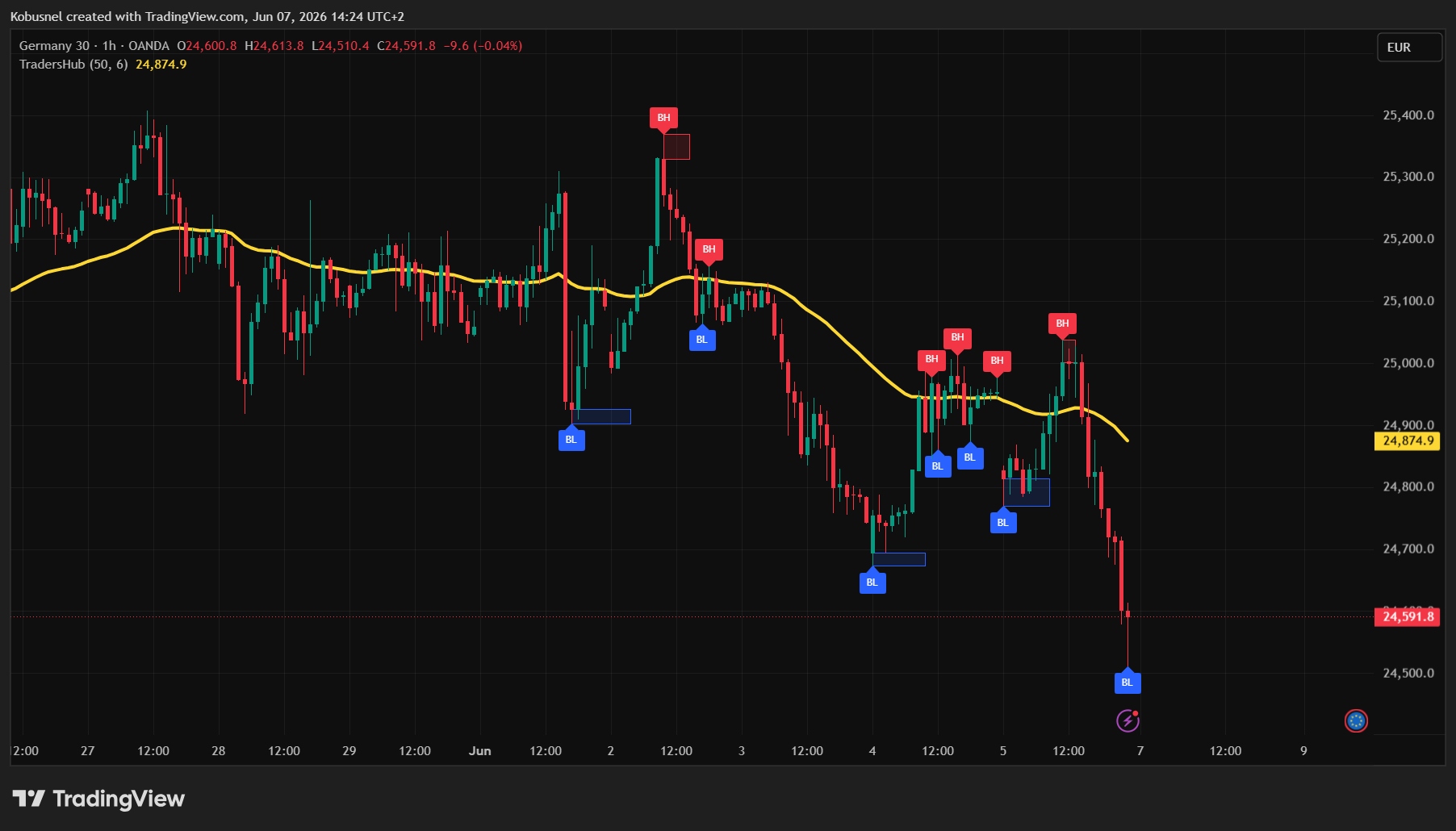The height and width of the screenshot is (831, 1456).
Task: Click the 24,800.0 price scale label
Action: 1408,486
